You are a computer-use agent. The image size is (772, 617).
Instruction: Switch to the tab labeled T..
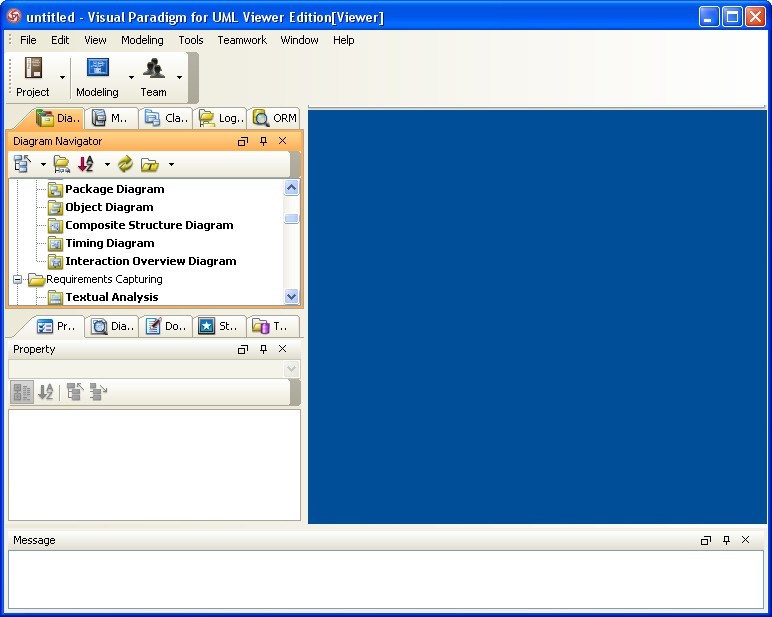point(273,326)
